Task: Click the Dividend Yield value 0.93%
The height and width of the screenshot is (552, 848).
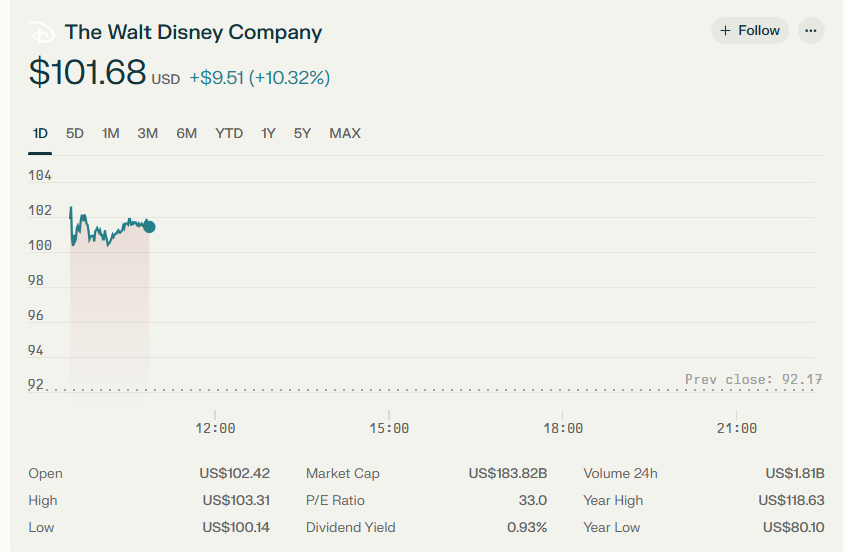Action: (x=527, y=527)
